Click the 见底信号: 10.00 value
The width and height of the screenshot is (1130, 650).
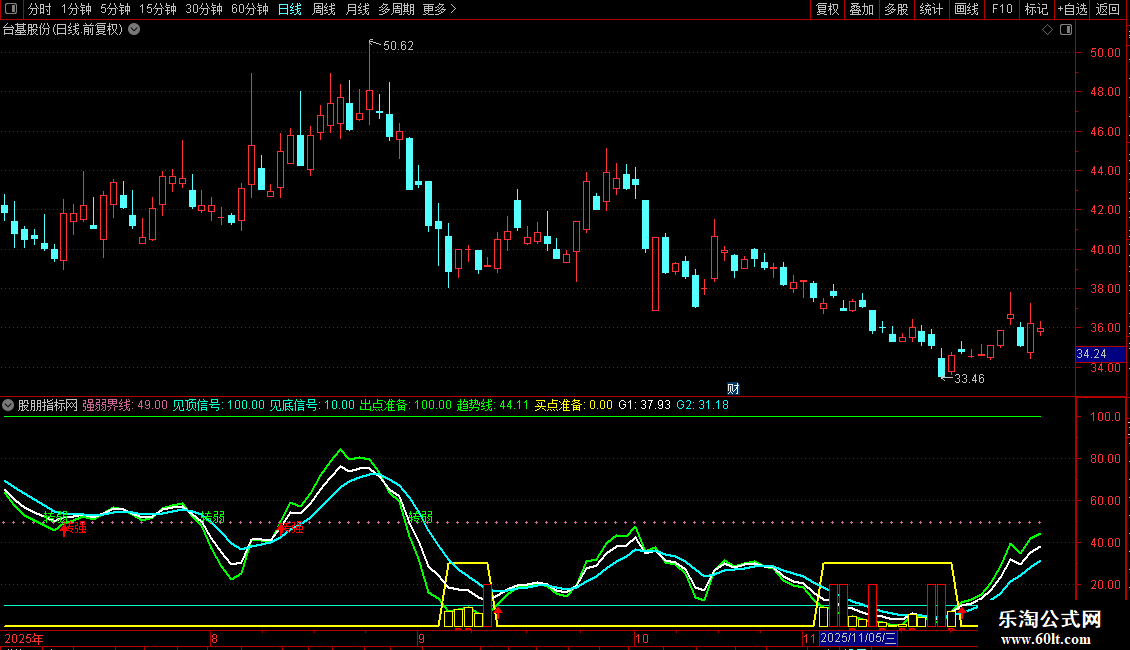312,405
